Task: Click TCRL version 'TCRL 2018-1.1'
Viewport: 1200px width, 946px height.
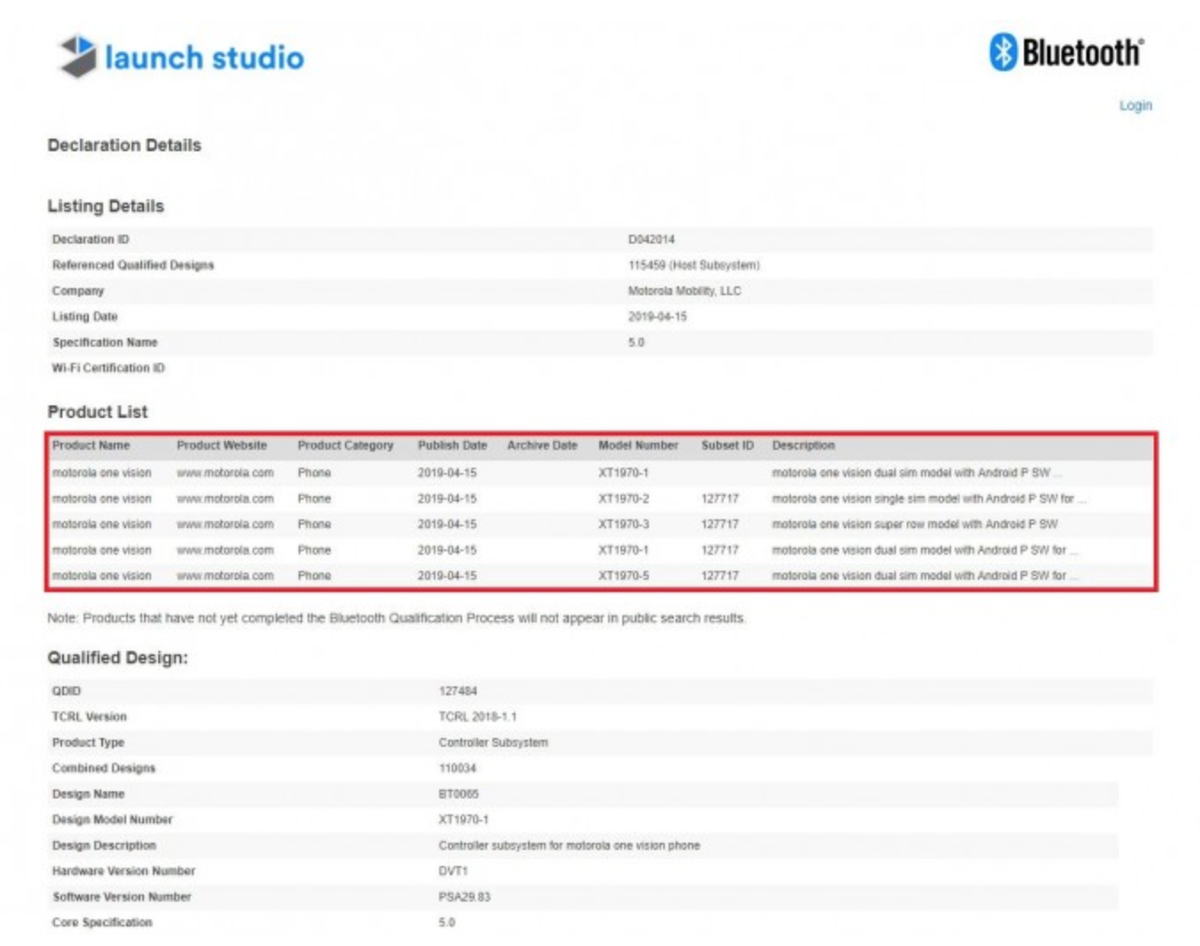Action: click(x=477, y=717)
